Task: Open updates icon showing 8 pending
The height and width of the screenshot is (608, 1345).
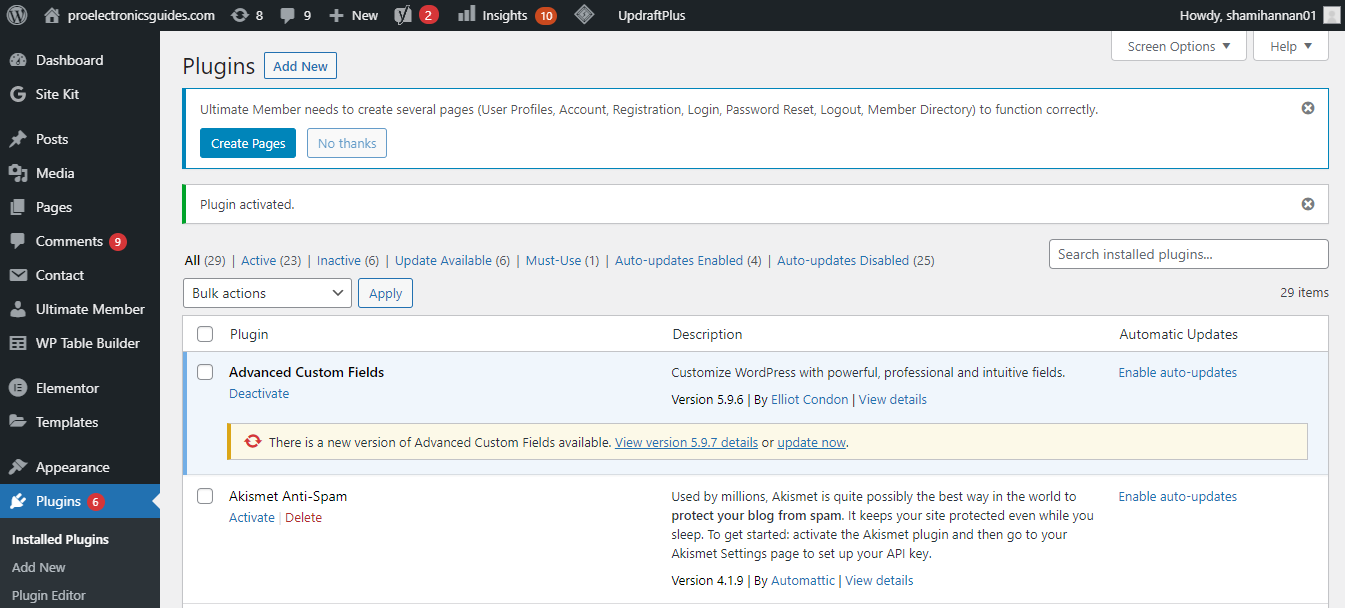Action: click(240, 15)
